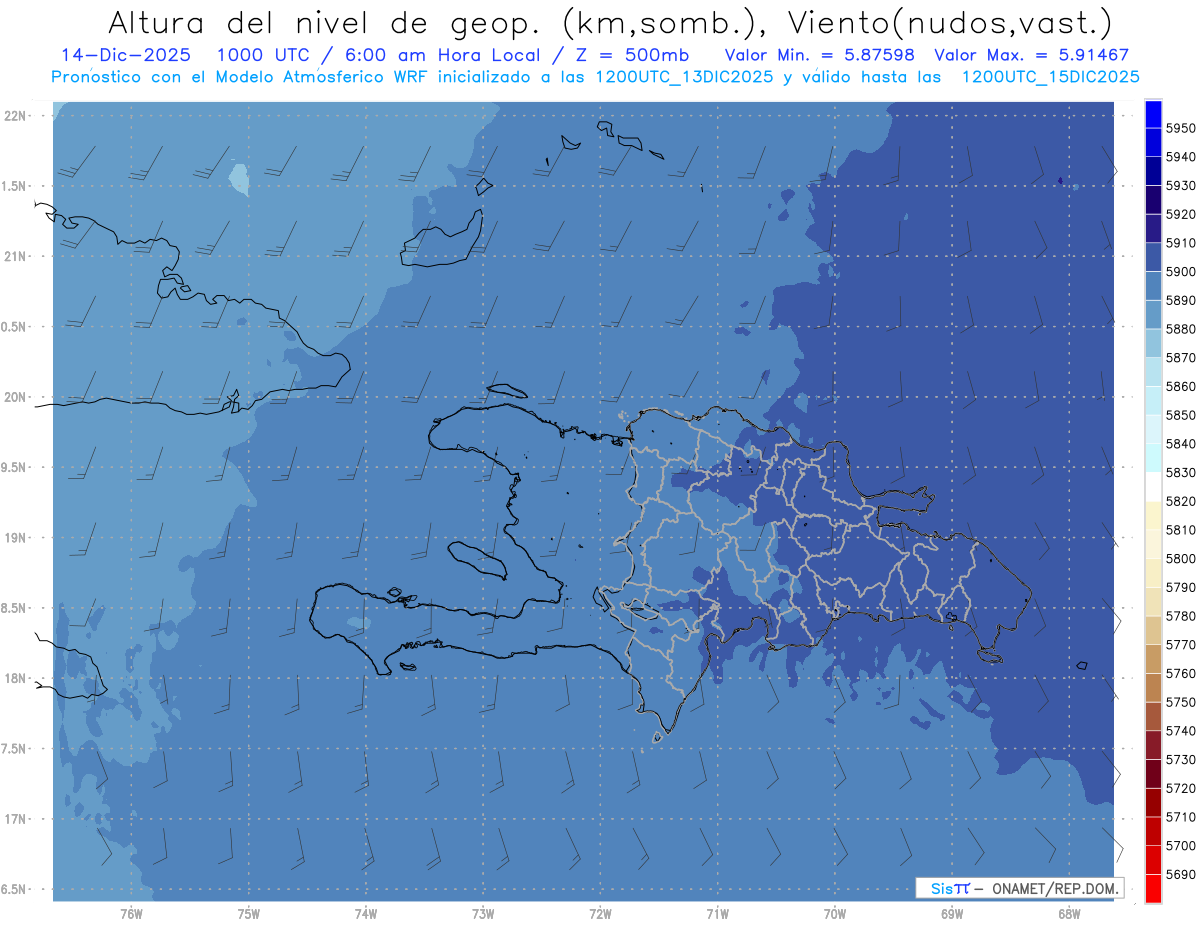Click the legend value 5910
Image resolution: width=1200 pixels, height=927 pixels.
1181,243
